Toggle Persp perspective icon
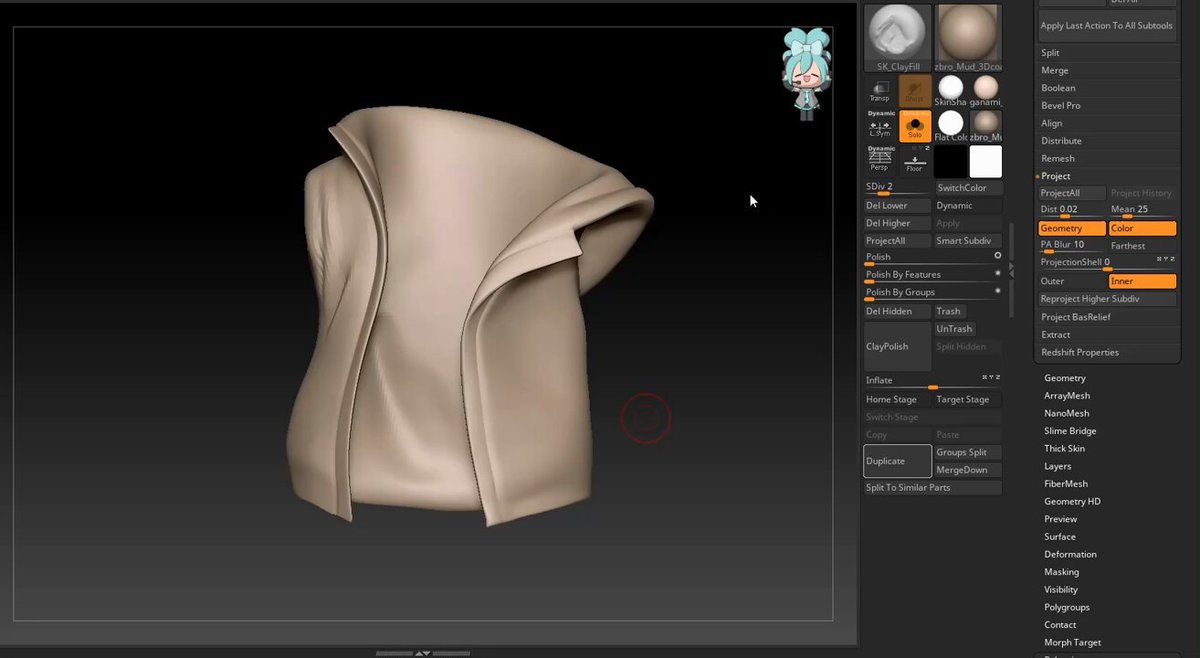 point(881,160)
